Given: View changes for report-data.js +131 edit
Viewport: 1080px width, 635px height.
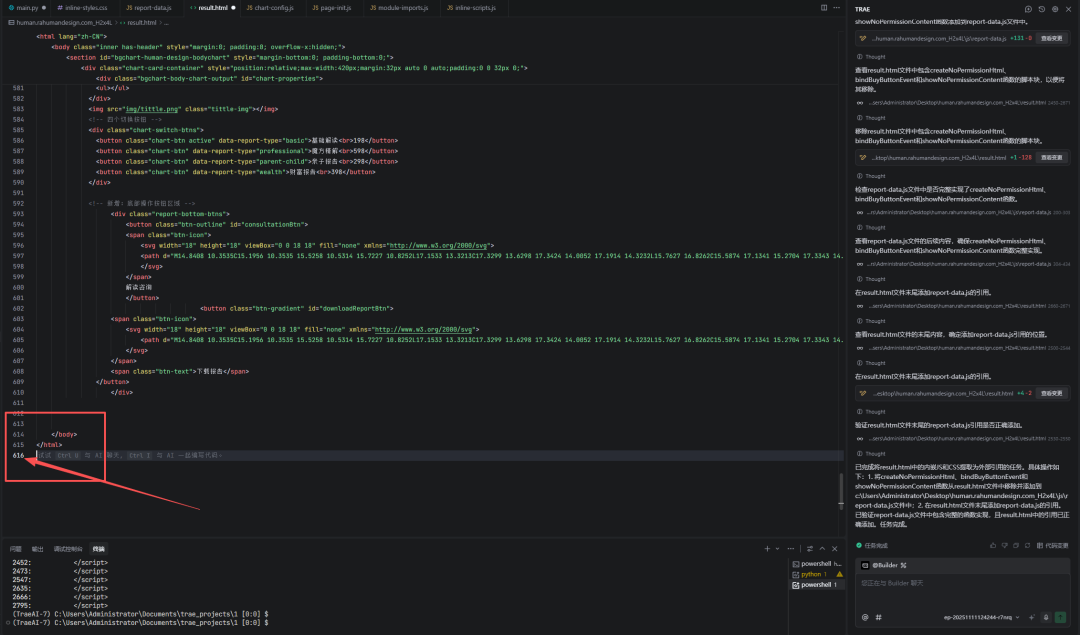Looking at the screenshot, I should click(1051, 39).
